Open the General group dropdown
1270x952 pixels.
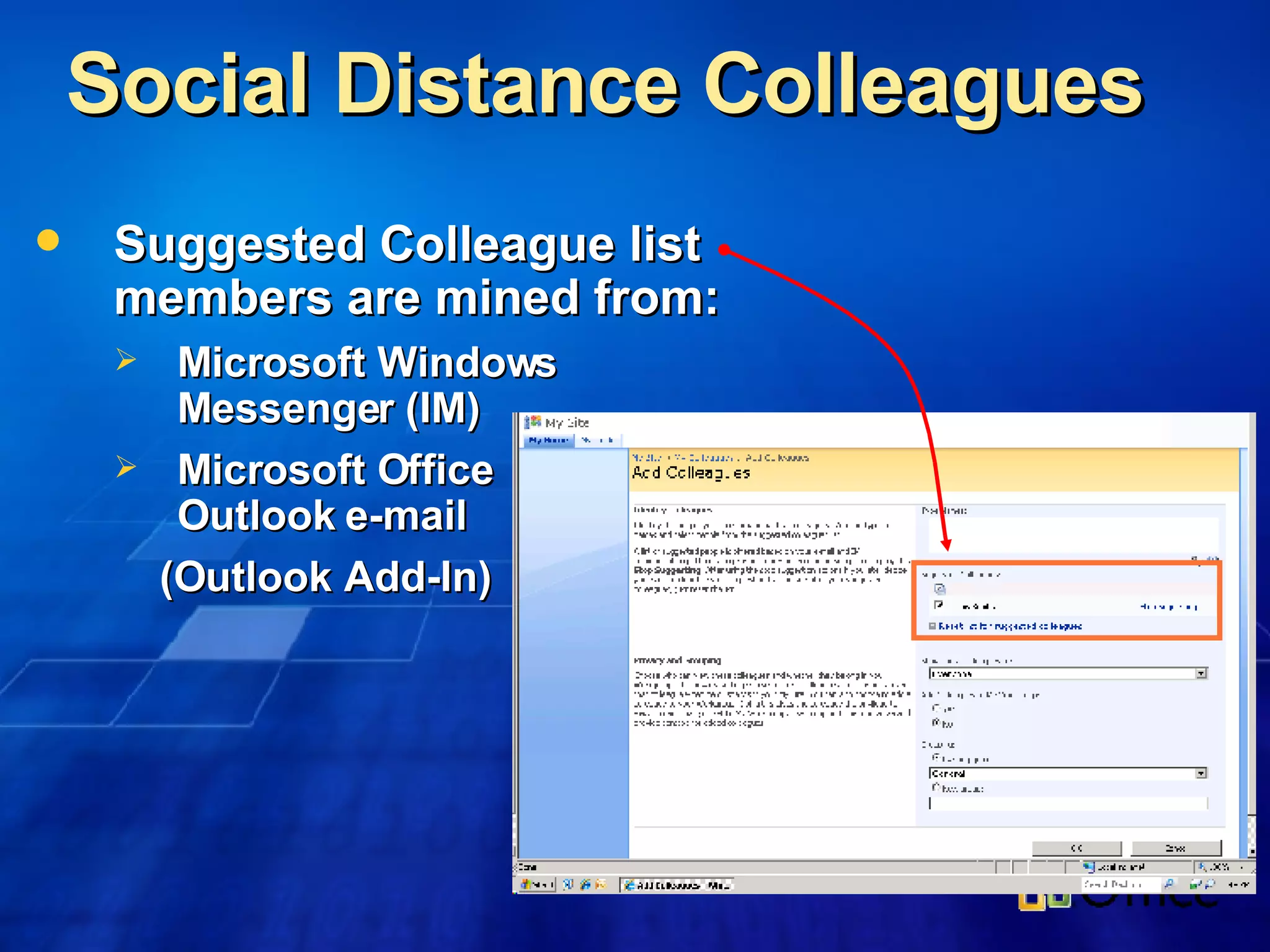[x=1068, y=773]
